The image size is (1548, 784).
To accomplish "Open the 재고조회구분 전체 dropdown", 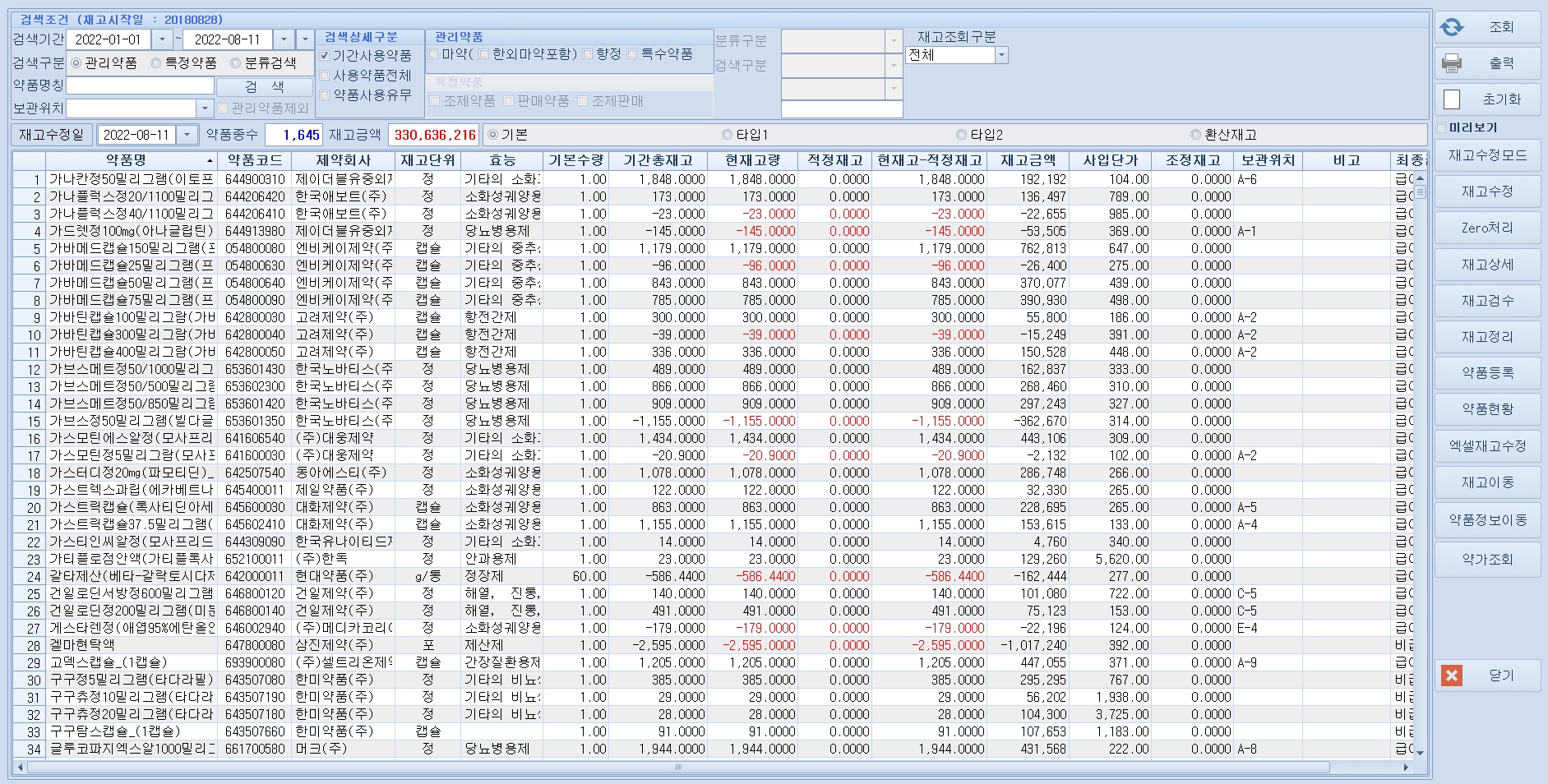I will pyautogui.click(x=1001, y=55).
